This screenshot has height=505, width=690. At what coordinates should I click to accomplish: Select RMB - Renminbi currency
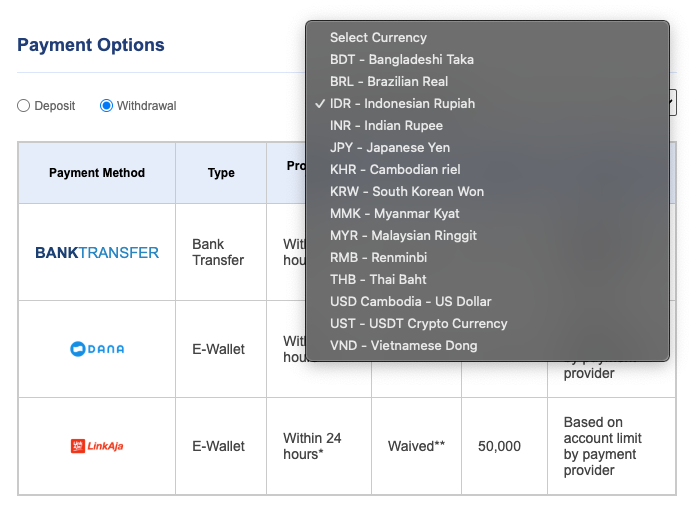tap(379, 258)
